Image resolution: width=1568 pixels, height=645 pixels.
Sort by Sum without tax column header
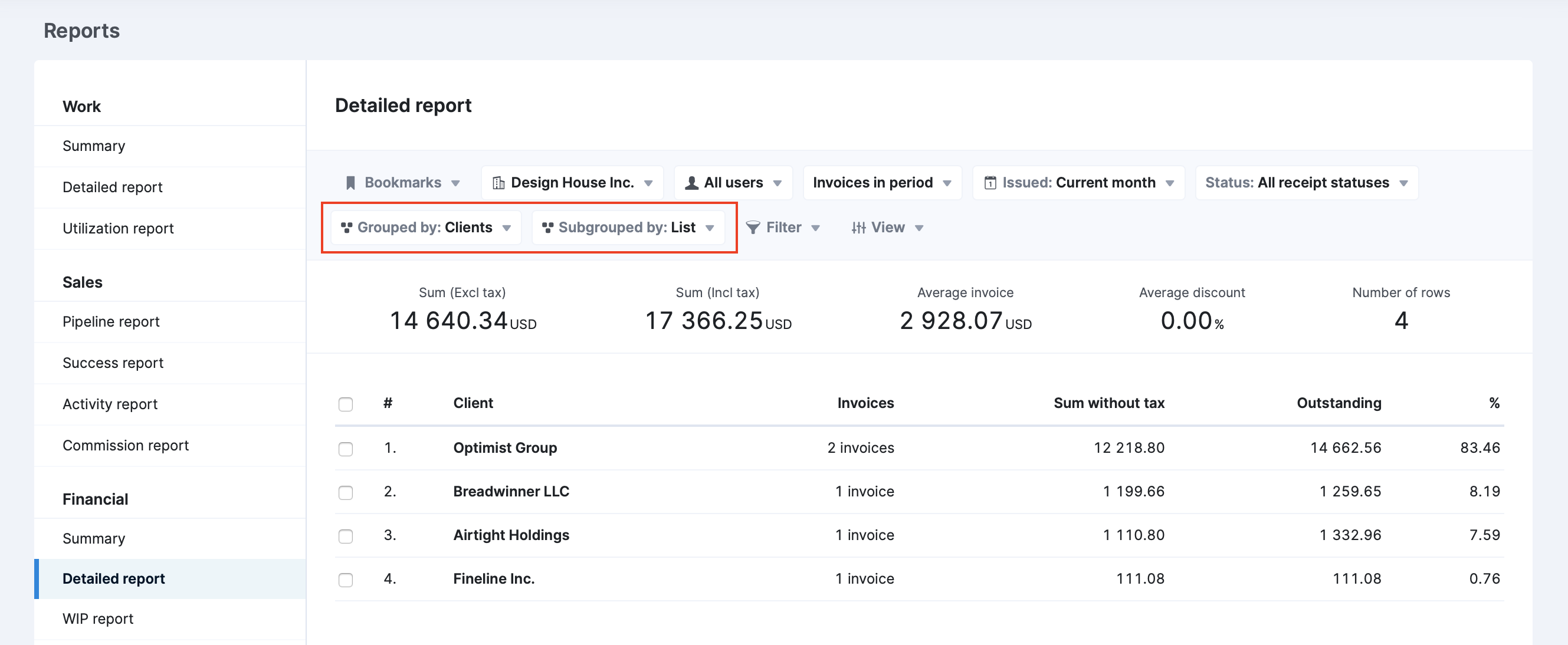tap(1108, 404)
